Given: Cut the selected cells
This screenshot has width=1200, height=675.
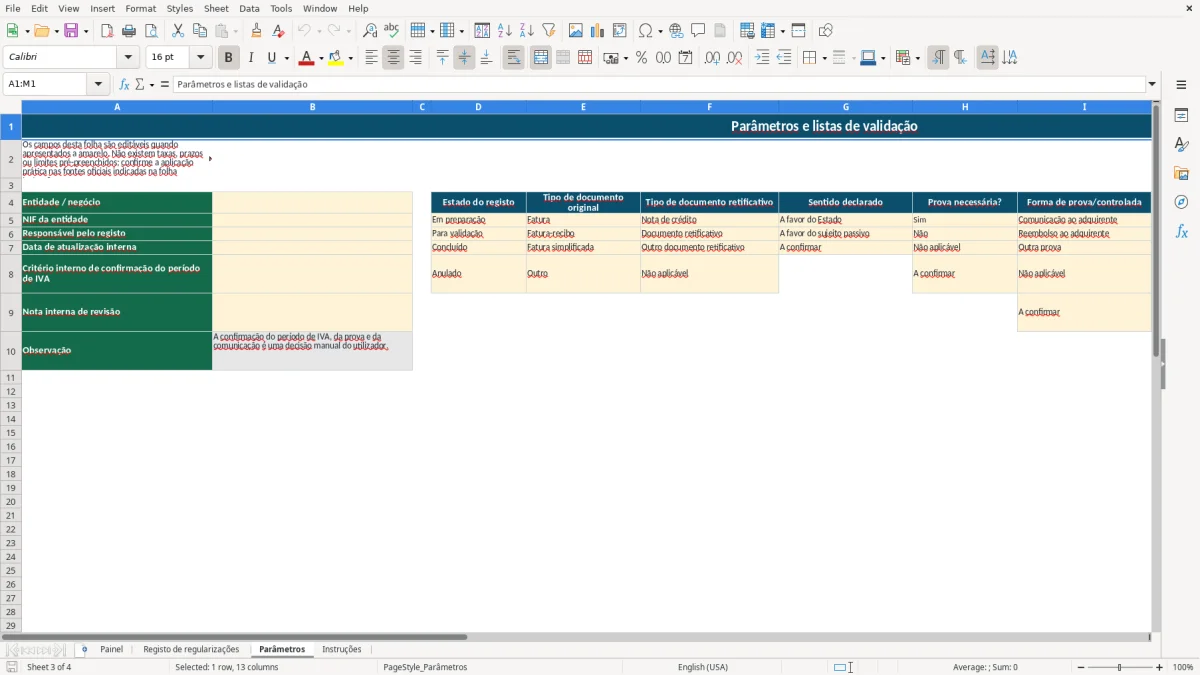Looking at the screenshot, I should coord(178,31).
